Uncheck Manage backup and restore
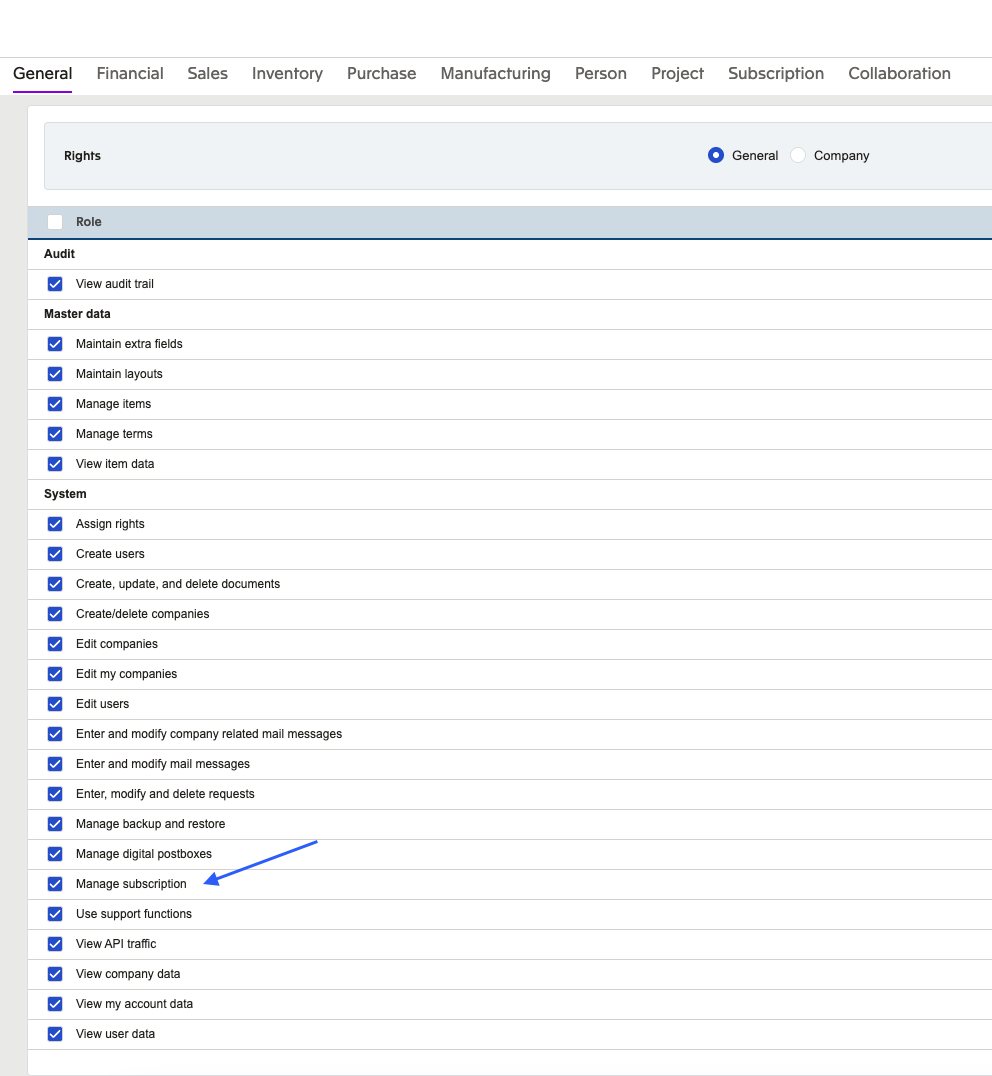Viewport: 992px width, 1076px height. 55,824
